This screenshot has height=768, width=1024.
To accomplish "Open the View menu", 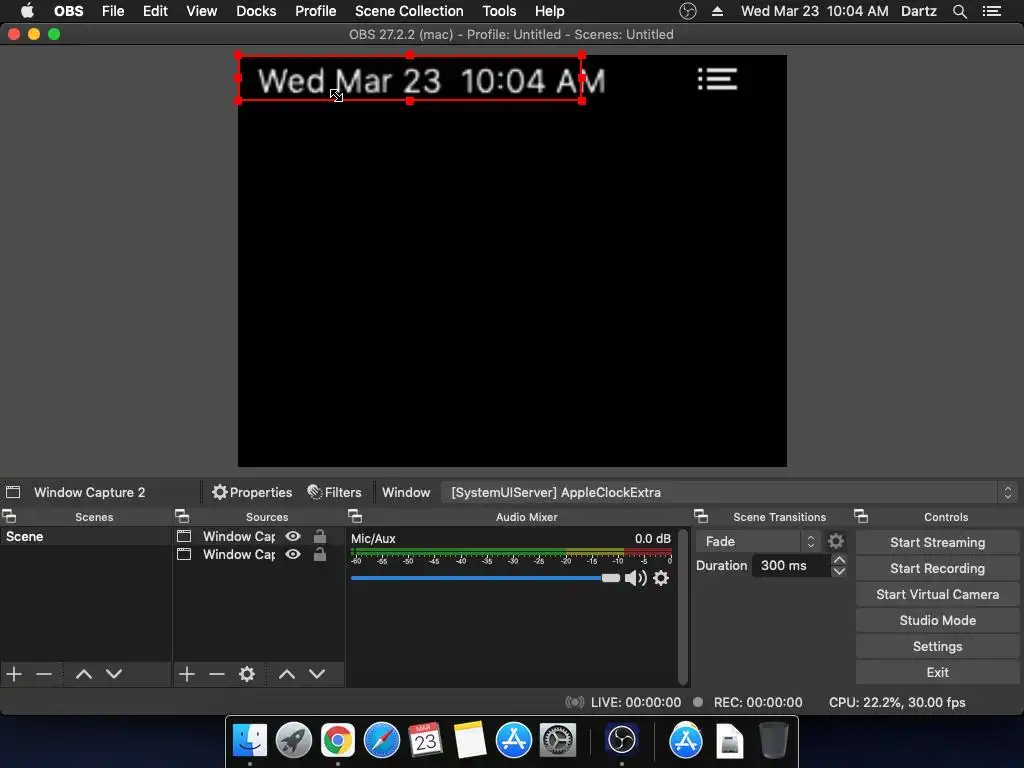I will click(x=201, y=11).
